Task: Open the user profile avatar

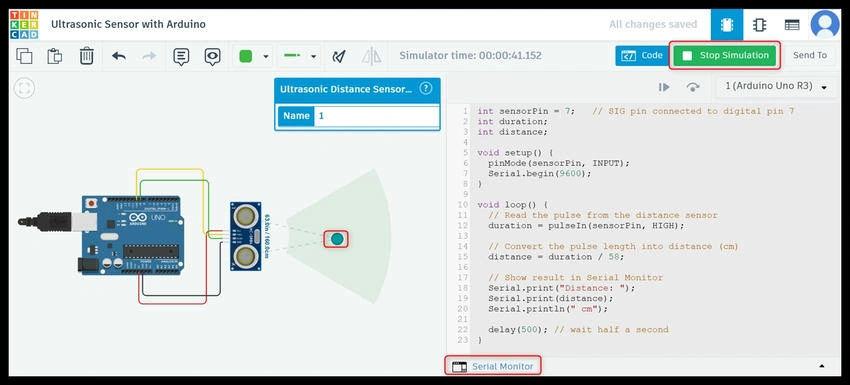Action: tap(825, 25)
